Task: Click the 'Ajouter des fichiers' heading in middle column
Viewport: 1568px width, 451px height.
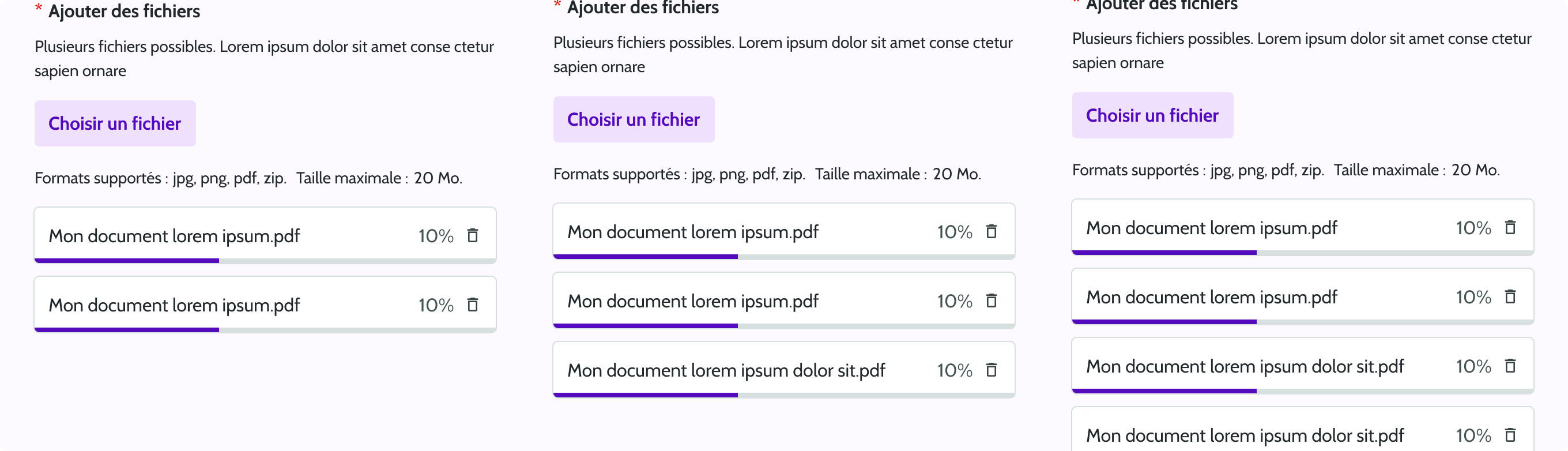Action: [x=642, y=8]
